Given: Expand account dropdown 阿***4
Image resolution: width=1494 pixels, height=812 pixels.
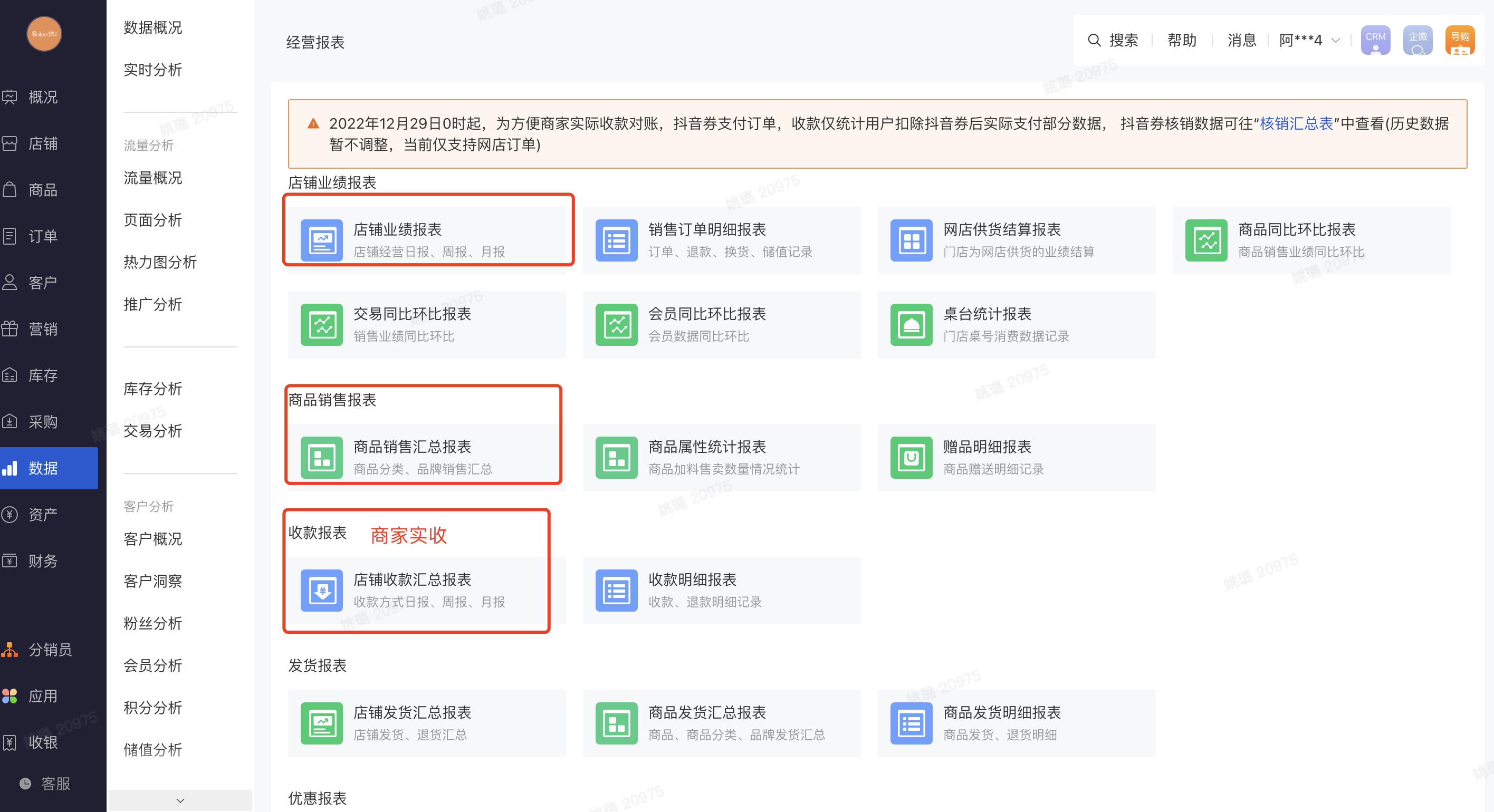Looking at the screenshot, I should pos(1309,40).
